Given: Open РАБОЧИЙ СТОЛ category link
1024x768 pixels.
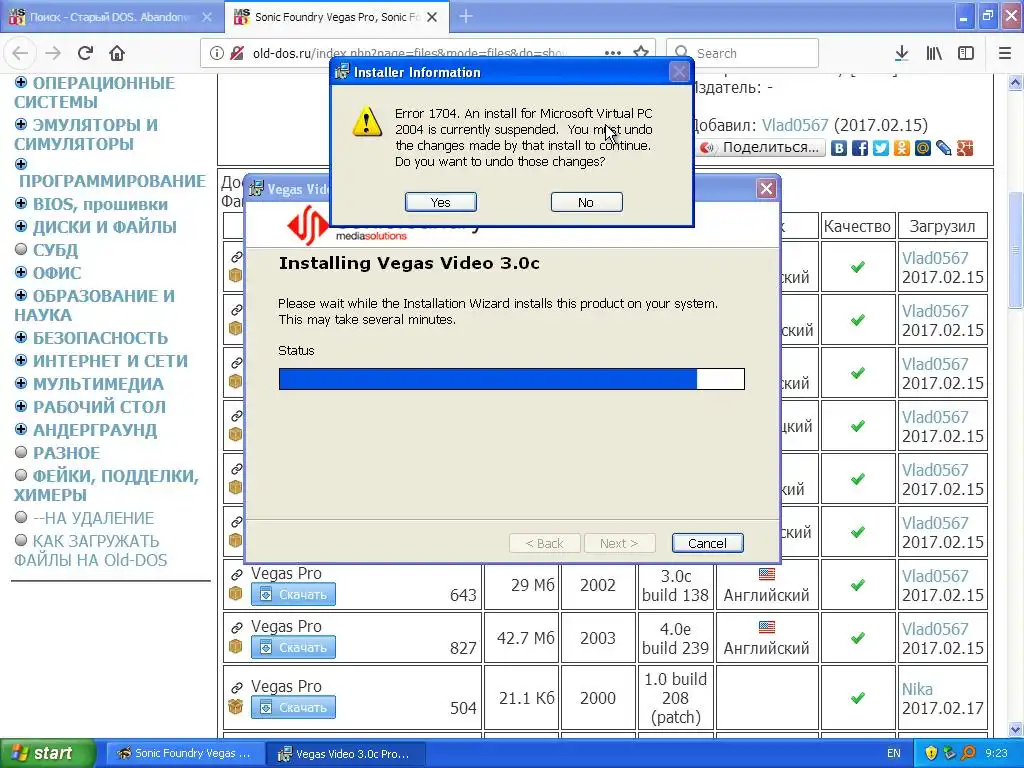Looking at the screenshot, I should click(x=99, y=407).
